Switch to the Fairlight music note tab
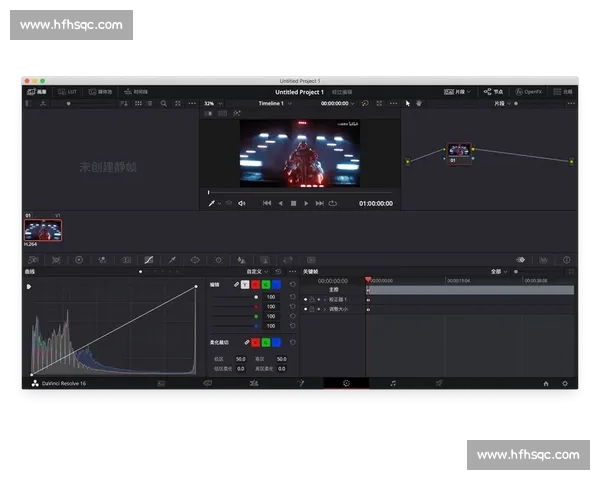The image size is (600, 480). tap(393, 384)
